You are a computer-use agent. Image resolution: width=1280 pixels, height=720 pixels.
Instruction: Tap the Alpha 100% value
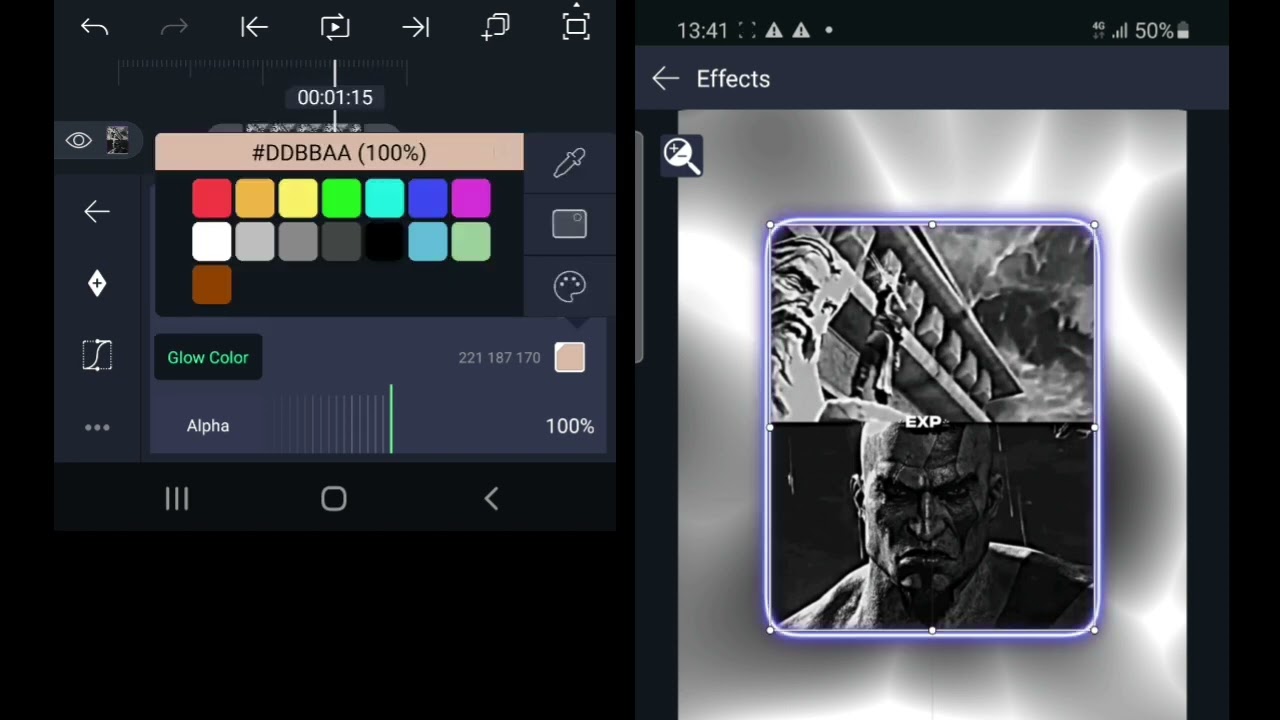pyautogui.click(x=570, y=426)
